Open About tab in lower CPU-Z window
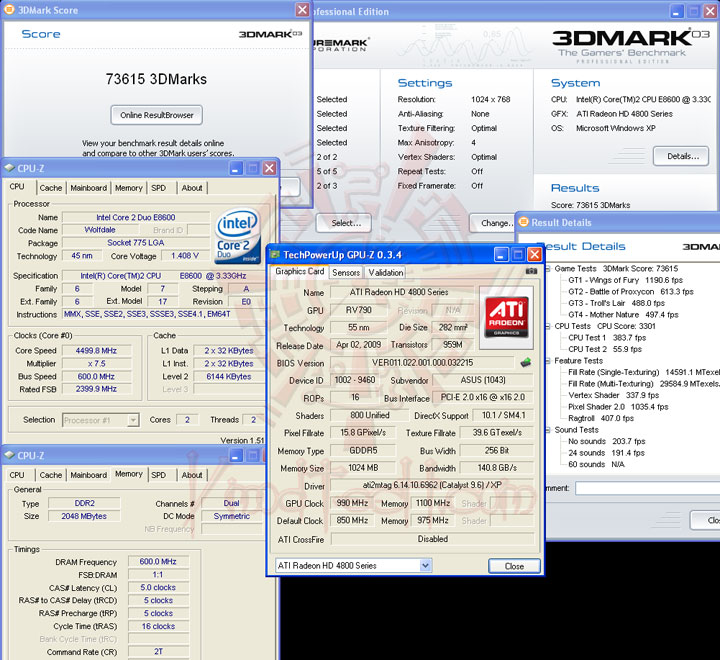 click(192, 475)
